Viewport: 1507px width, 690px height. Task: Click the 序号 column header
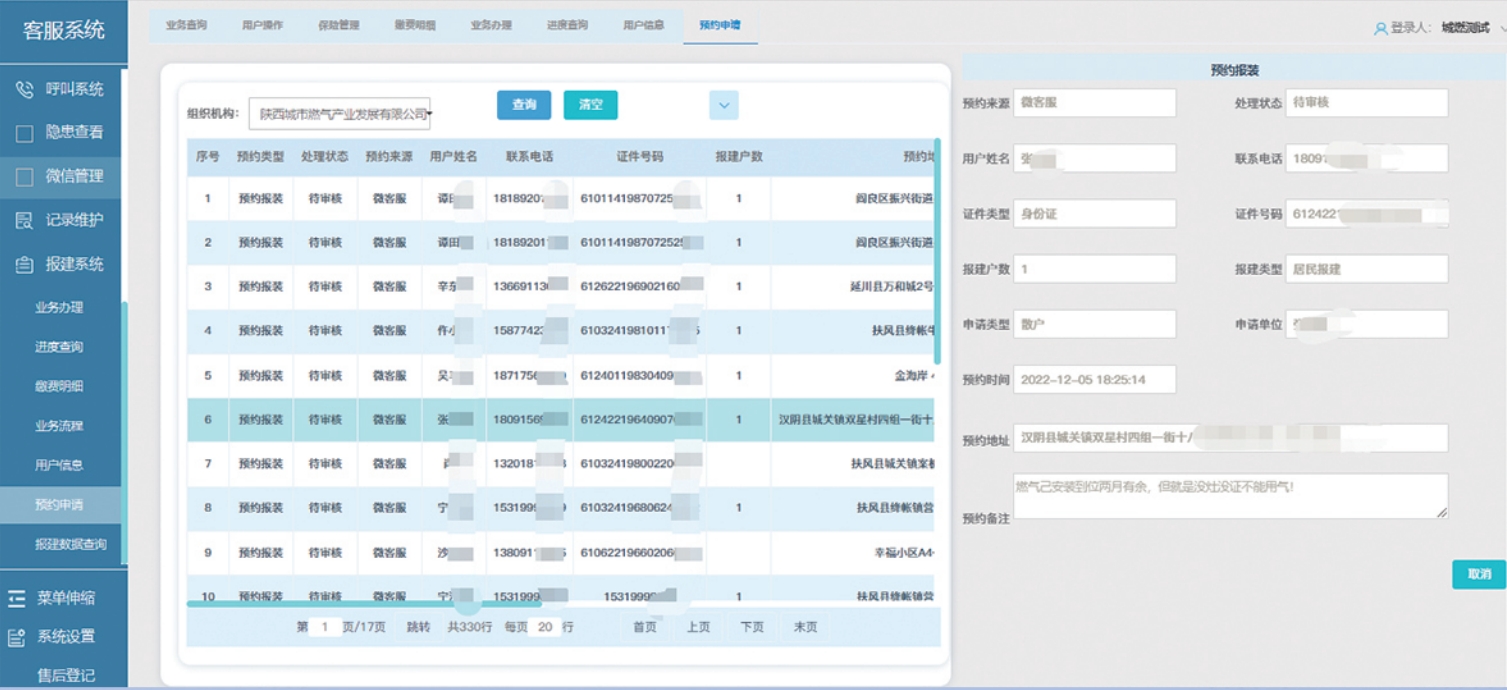[x=208, y=157]
